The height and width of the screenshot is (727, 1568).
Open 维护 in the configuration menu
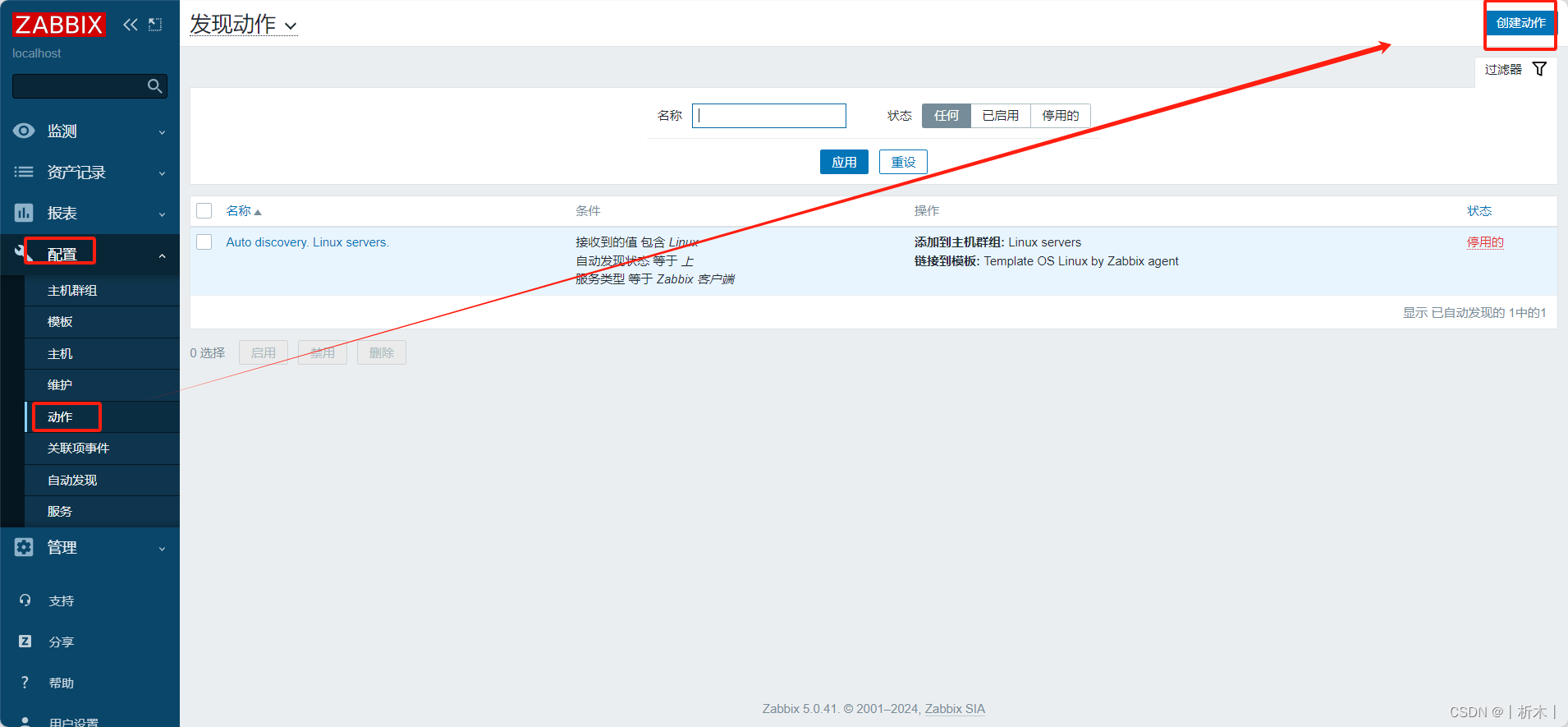[x=102, y=385]
